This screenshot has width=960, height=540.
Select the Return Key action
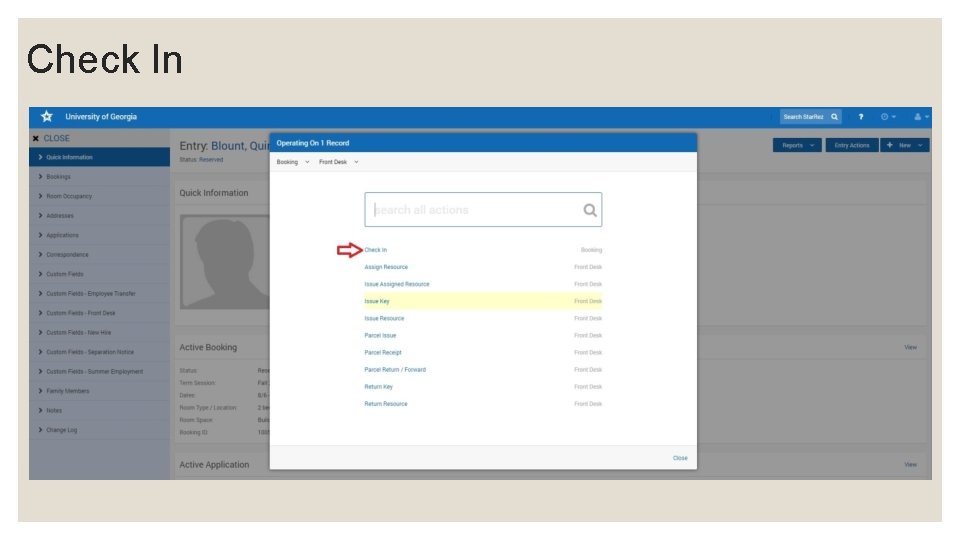coord(378,387)
